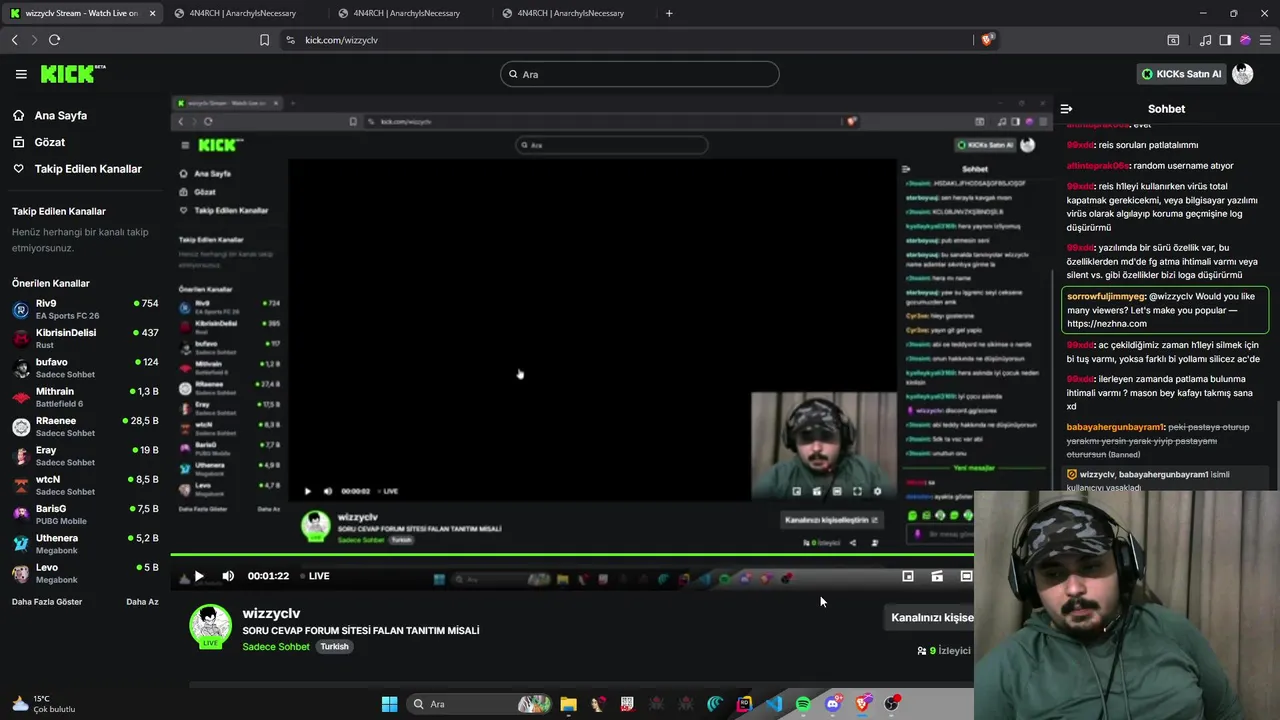Image resolution: width=1280 pixels, height=720 pixels.
Task: Open Takip Edilen Kanallar menu item
Action: tap(88, 169)
